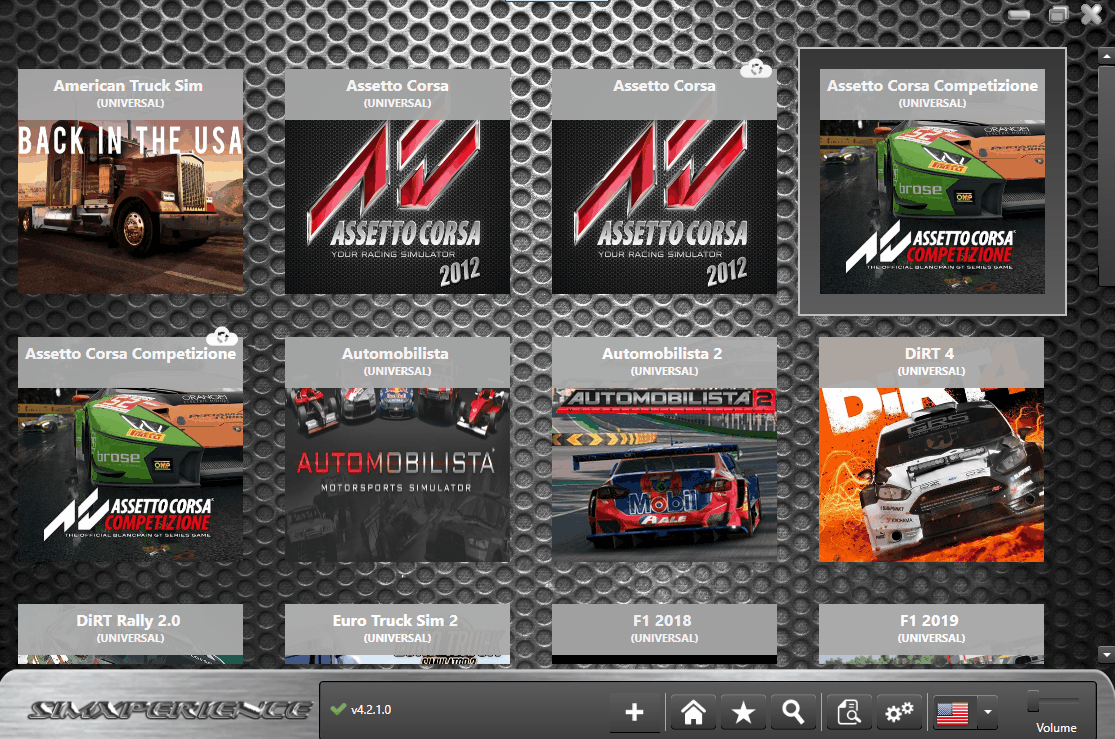Click the cloud icon on Assetto Corsa tile

pos(756,69)
